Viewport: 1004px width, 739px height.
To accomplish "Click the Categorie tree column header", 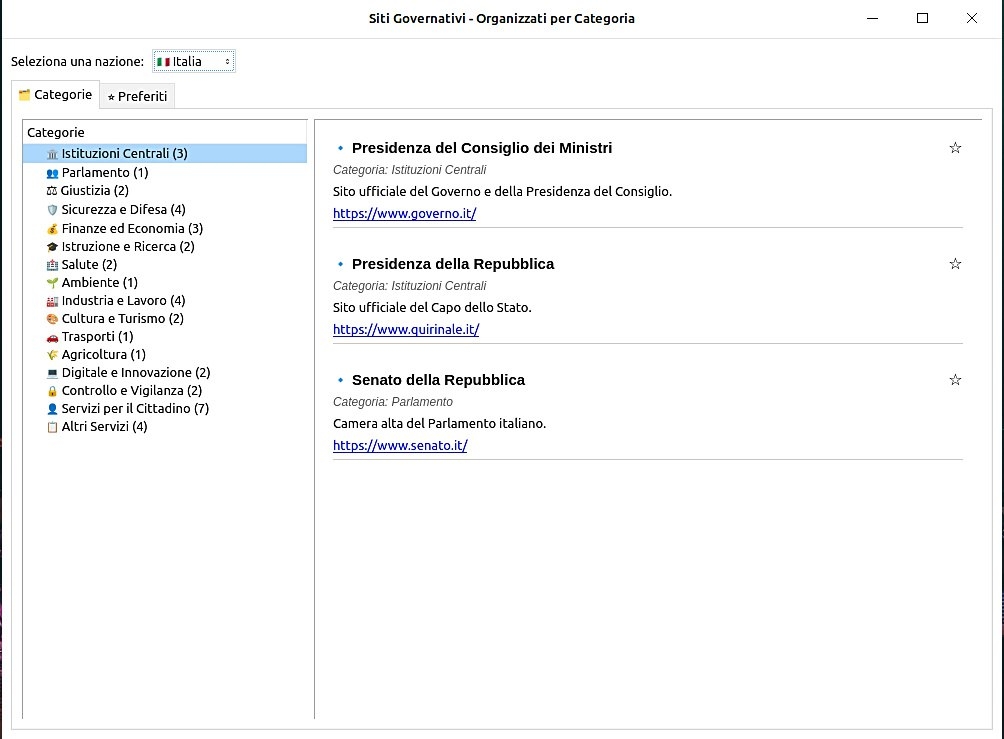I will [165, 133].
